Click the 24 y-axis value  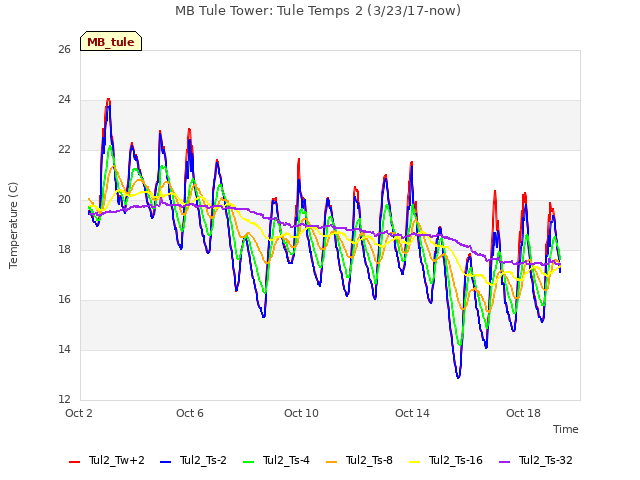click(64, 100)
